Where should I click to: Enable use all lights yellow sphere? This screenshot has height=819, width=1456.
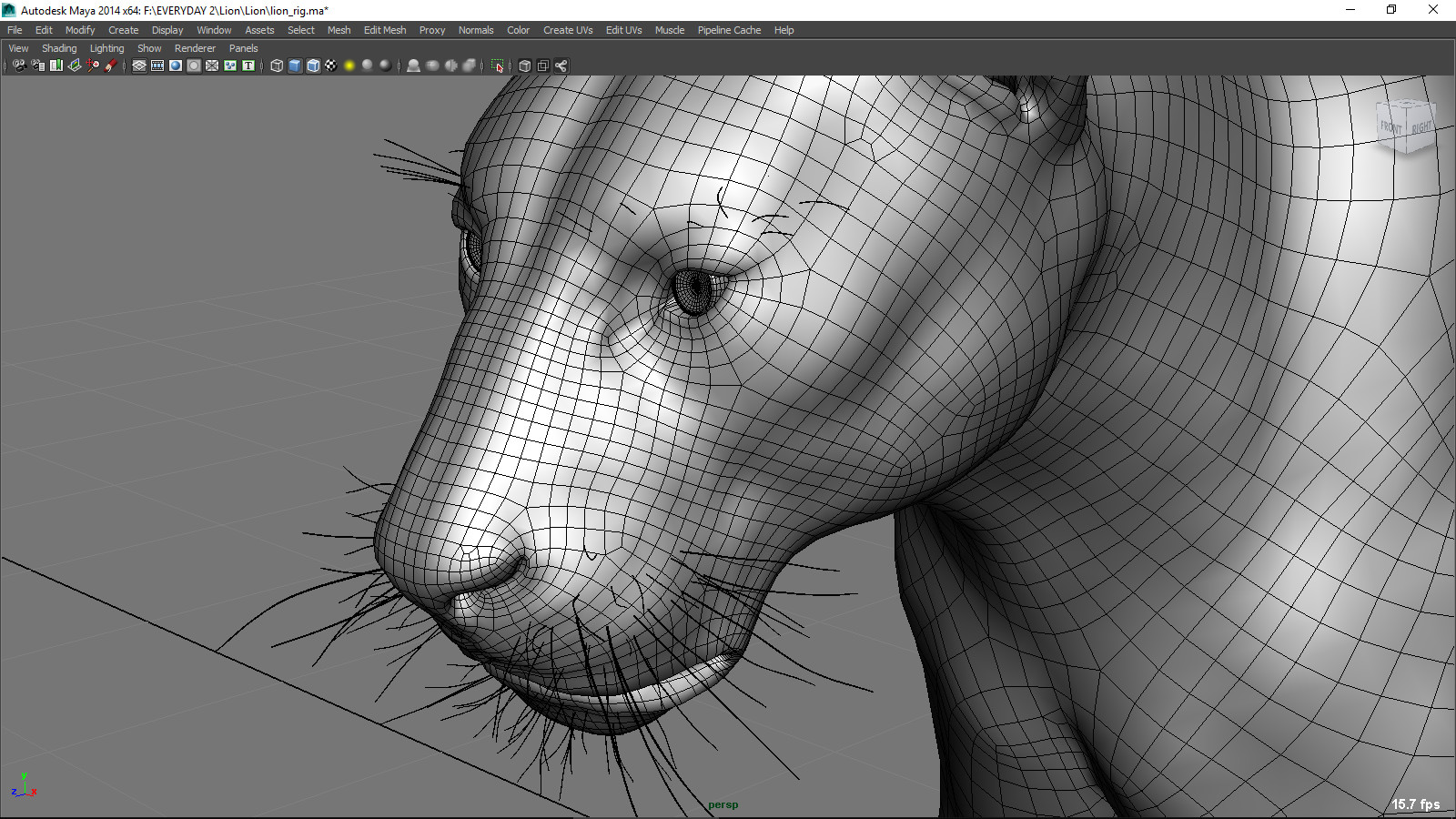point(349,66)
